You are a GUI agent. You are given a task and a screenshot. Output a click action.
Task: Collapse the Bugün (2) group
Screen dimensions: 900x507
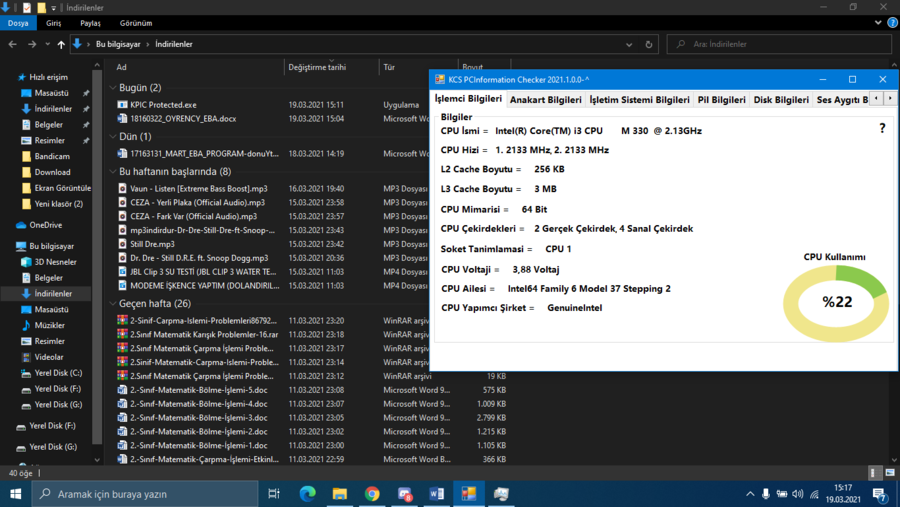[x=112, y=88]
